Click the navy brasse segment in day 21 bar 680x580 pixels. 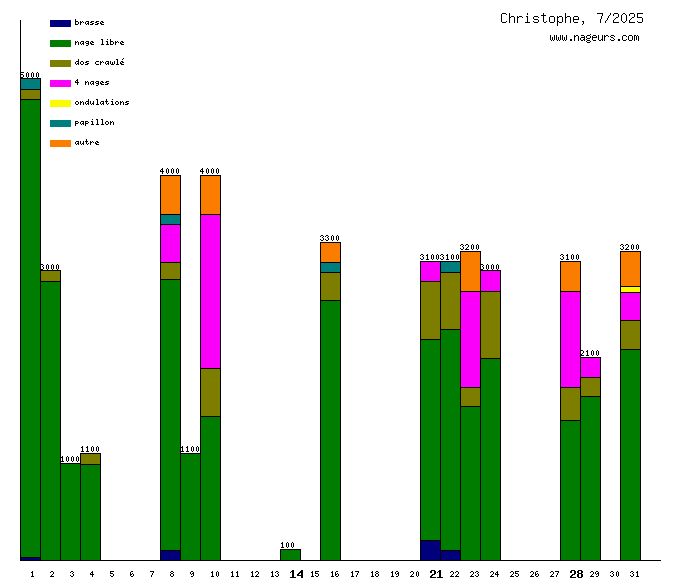(x=430, y=550)
